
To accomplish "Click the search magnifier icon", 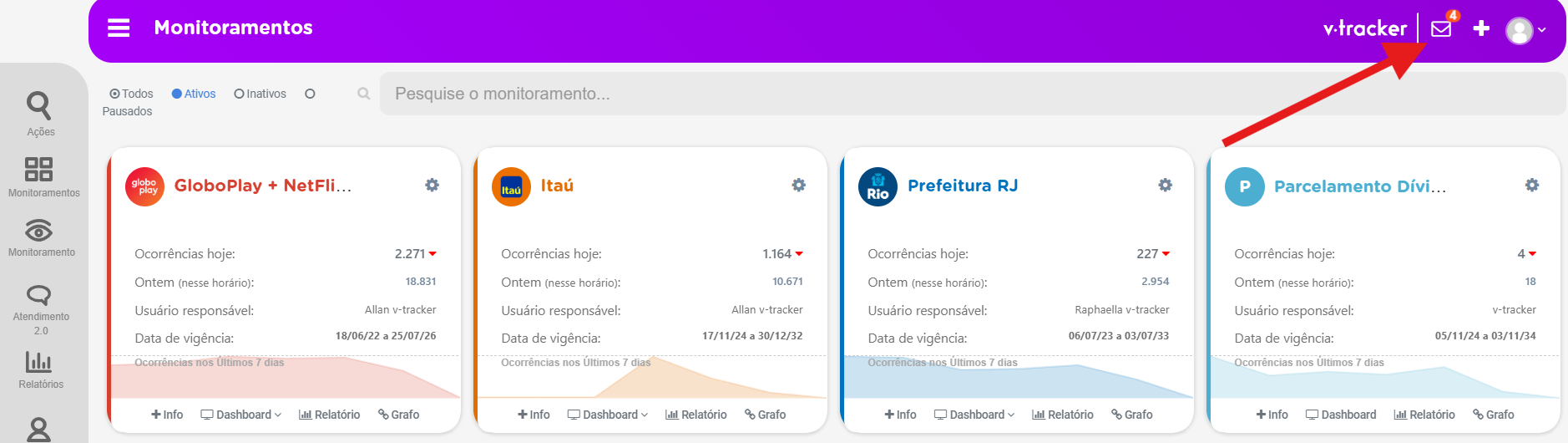I will (363, 94).
